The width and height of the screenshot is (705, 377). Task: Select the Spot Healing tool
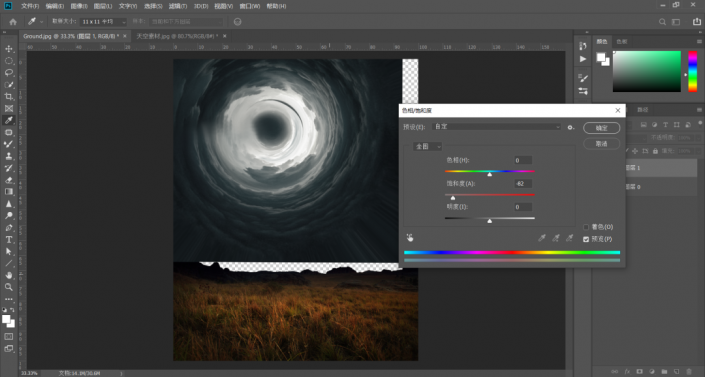click(9, 132)
